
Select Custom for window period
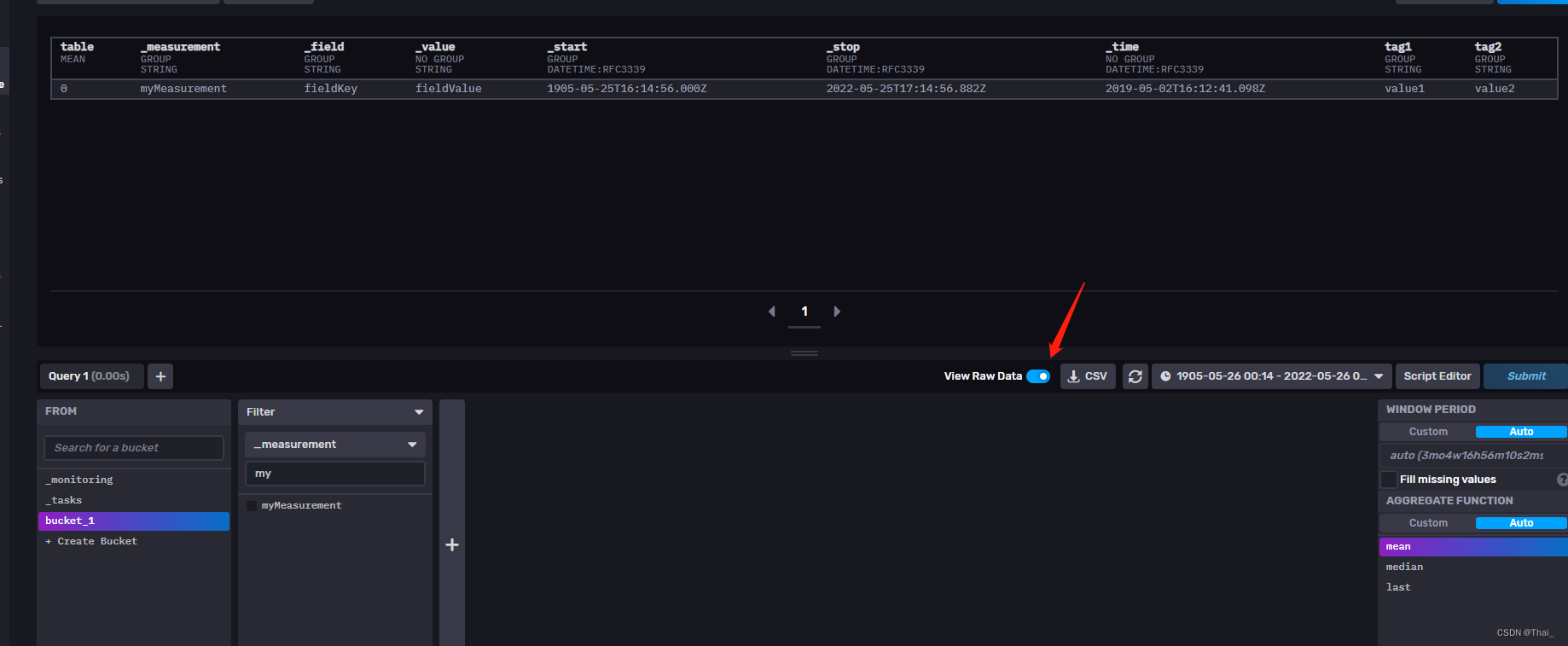pyautogui.click(x=1428, y=432)
